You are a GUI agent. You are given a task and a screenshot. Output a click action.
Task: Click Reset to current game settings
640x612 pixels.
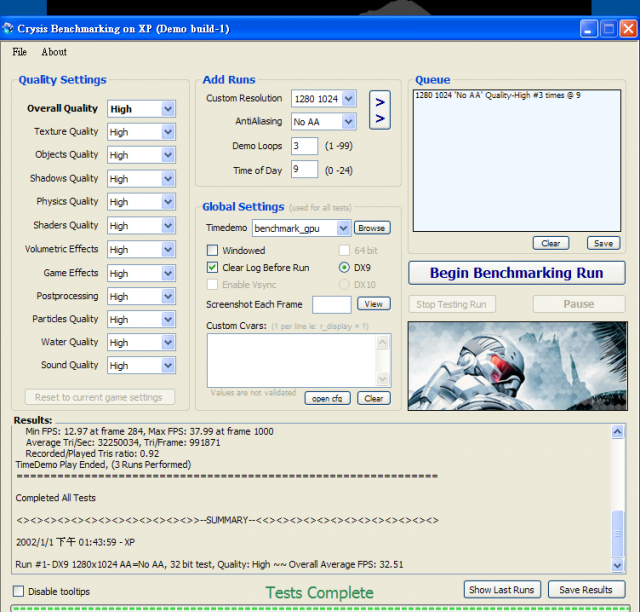99,397
